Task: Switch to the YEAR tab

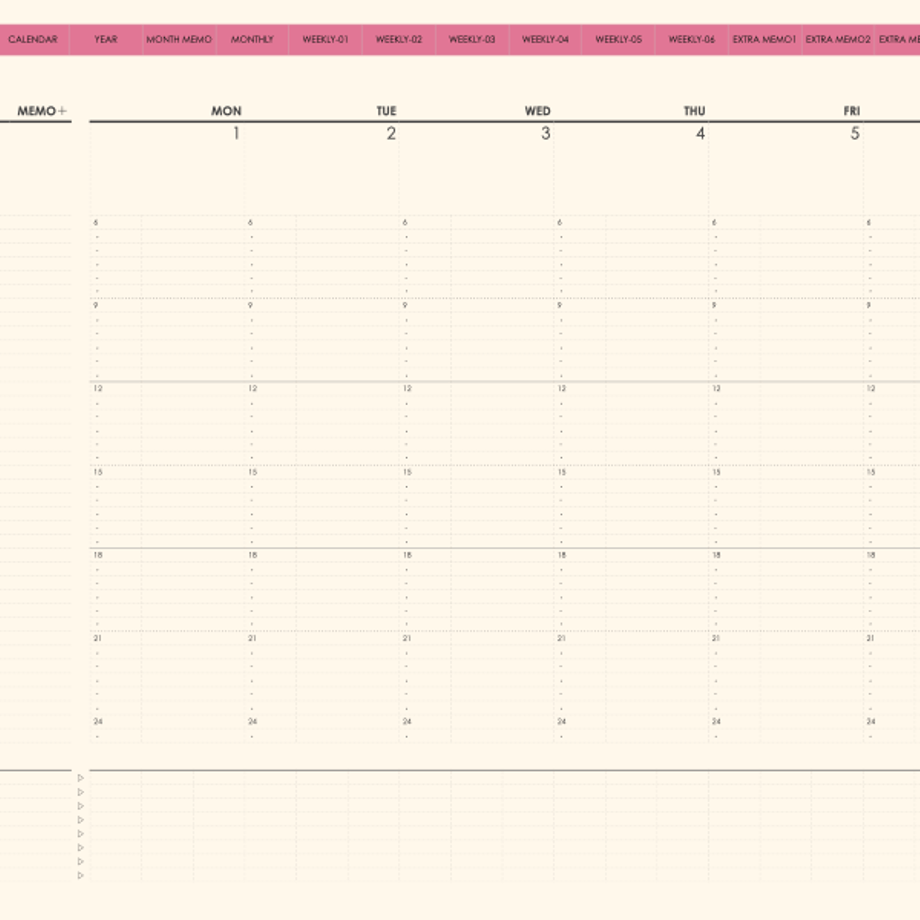Action: click(106, 39)
